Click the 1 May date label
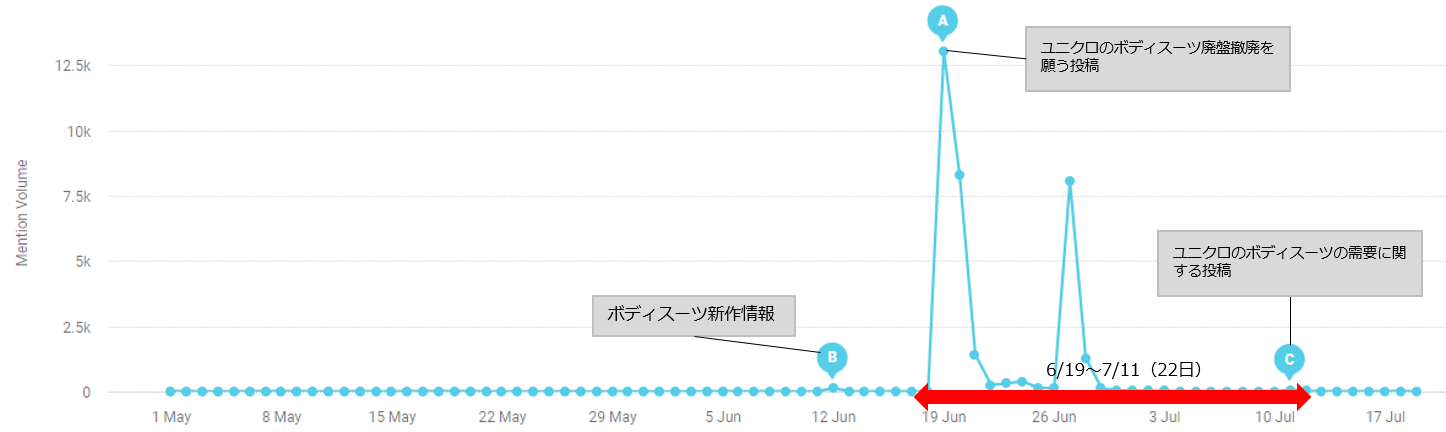Image resolution: width=1446 pixels, height=432 pixels. pos(170,417)
